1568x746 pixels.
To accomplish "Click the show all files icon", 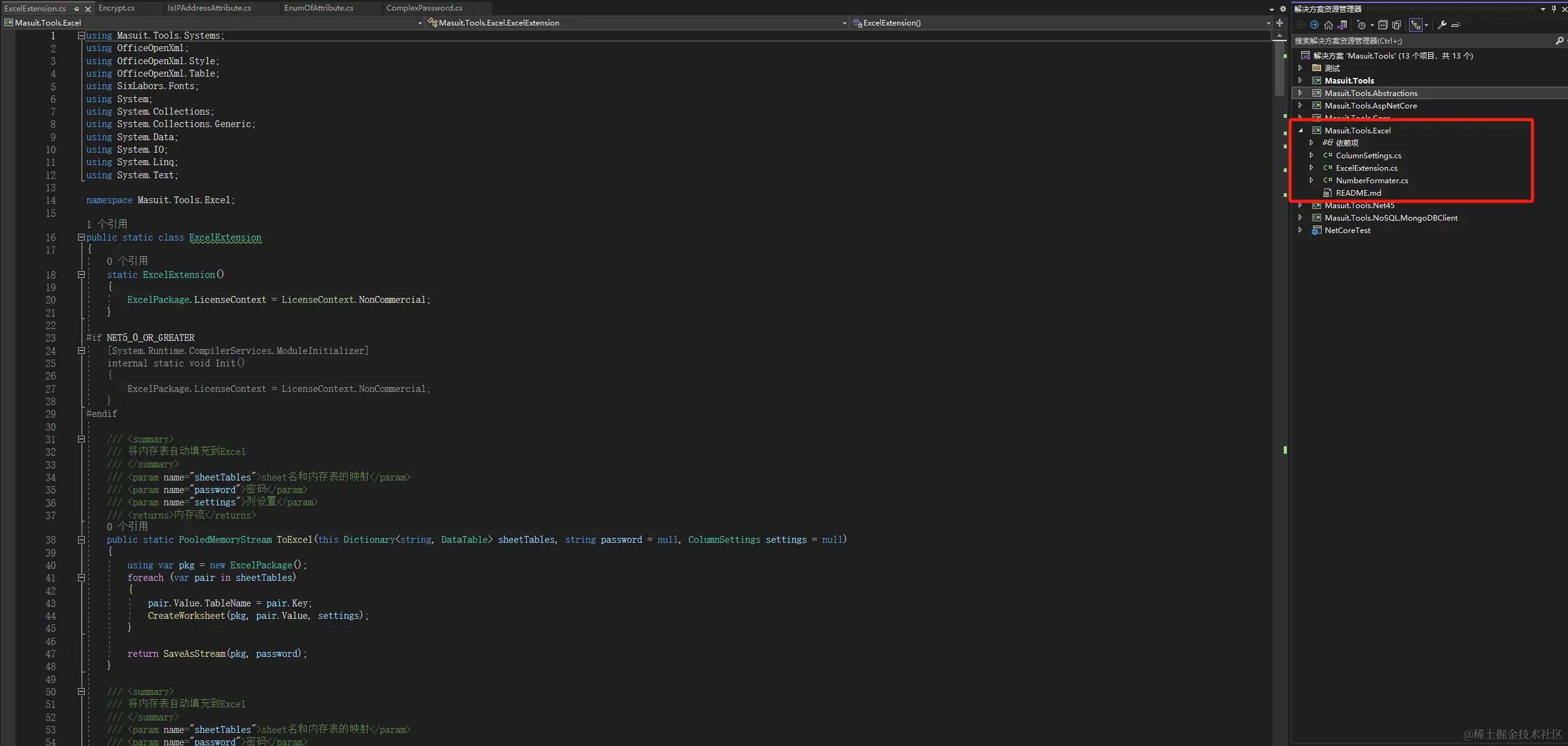I will click(1397, 25).
